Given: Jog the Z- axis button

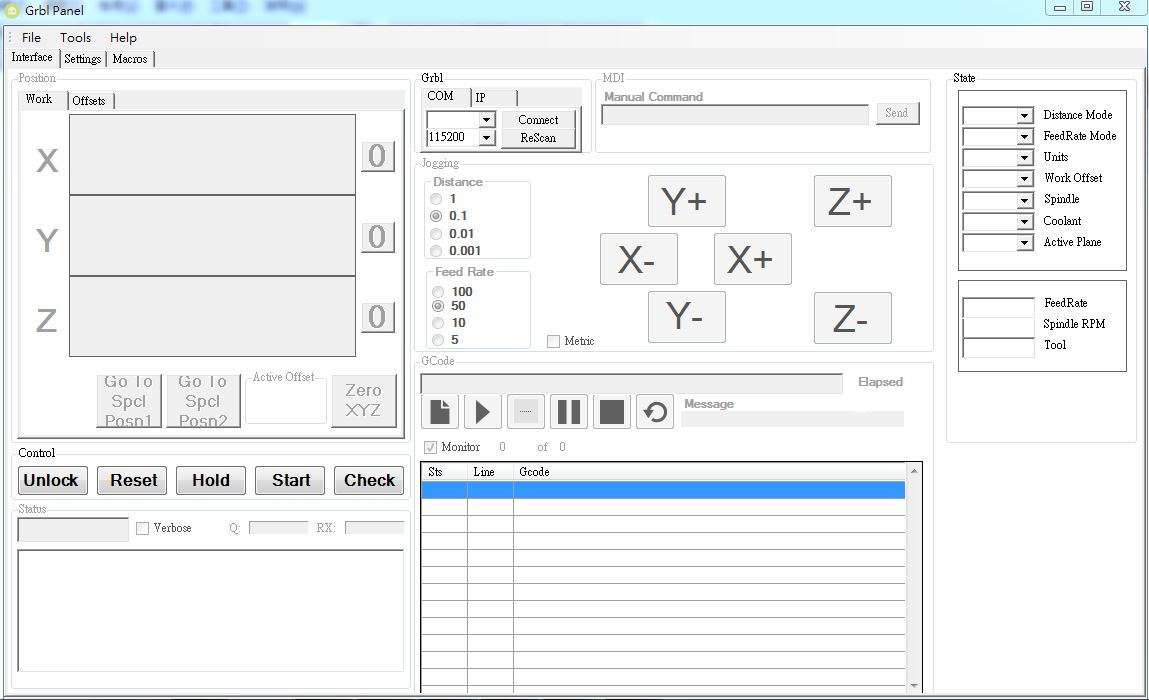Looking at the screenshot, I should (x=852, y=318).
